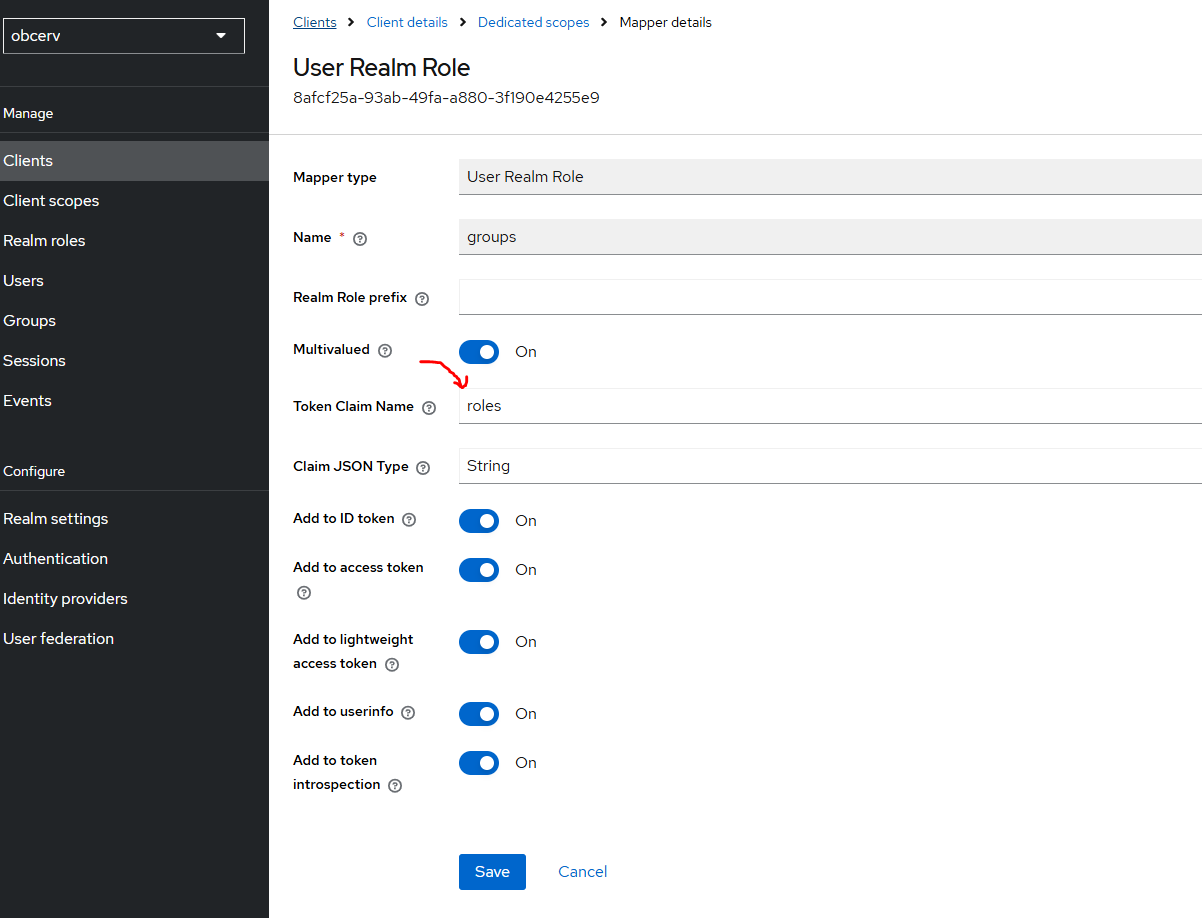Open Events in the sidebar
This screenshot has height=918, width=1202.
click(x=134, y=401)
